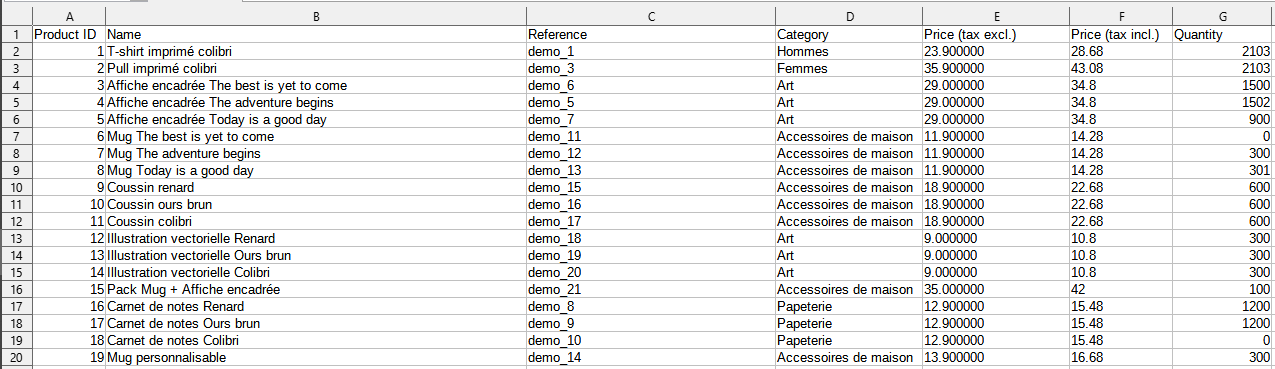Click the 'Pull imprimé colibri' cell
This screenshot has height=369, width=1275.
316,68
